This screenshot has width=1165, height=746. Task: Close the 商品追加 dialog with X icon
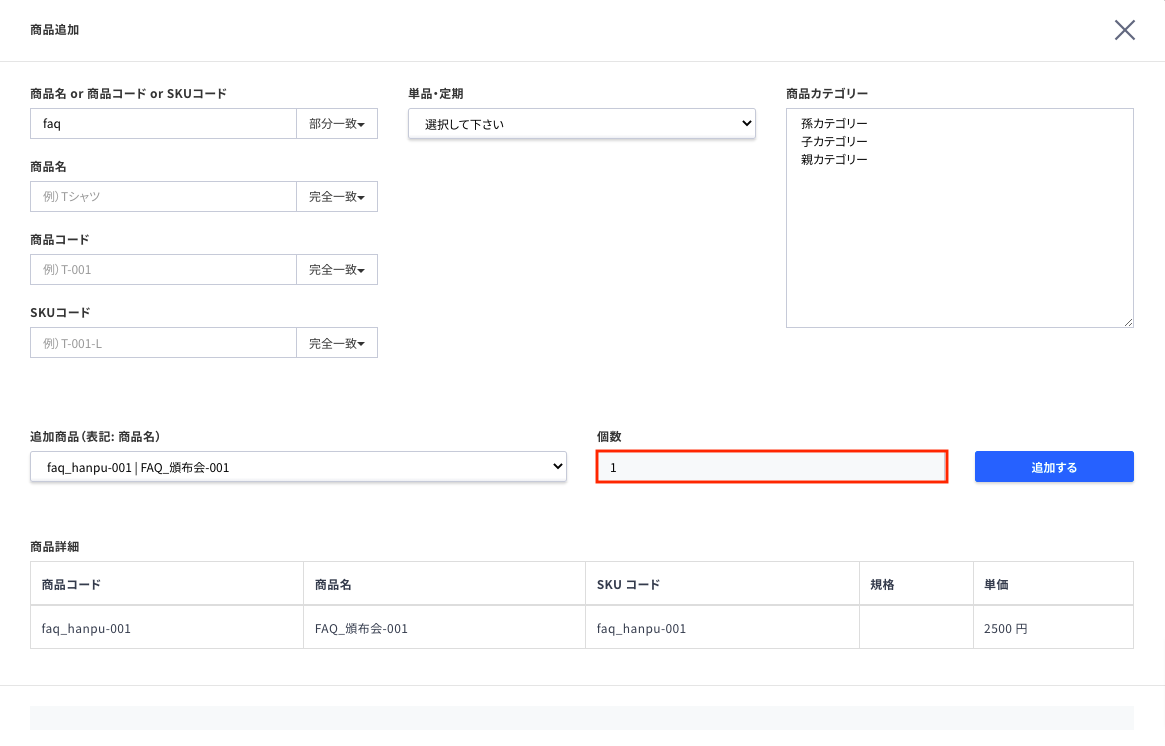coord(1125,30)
